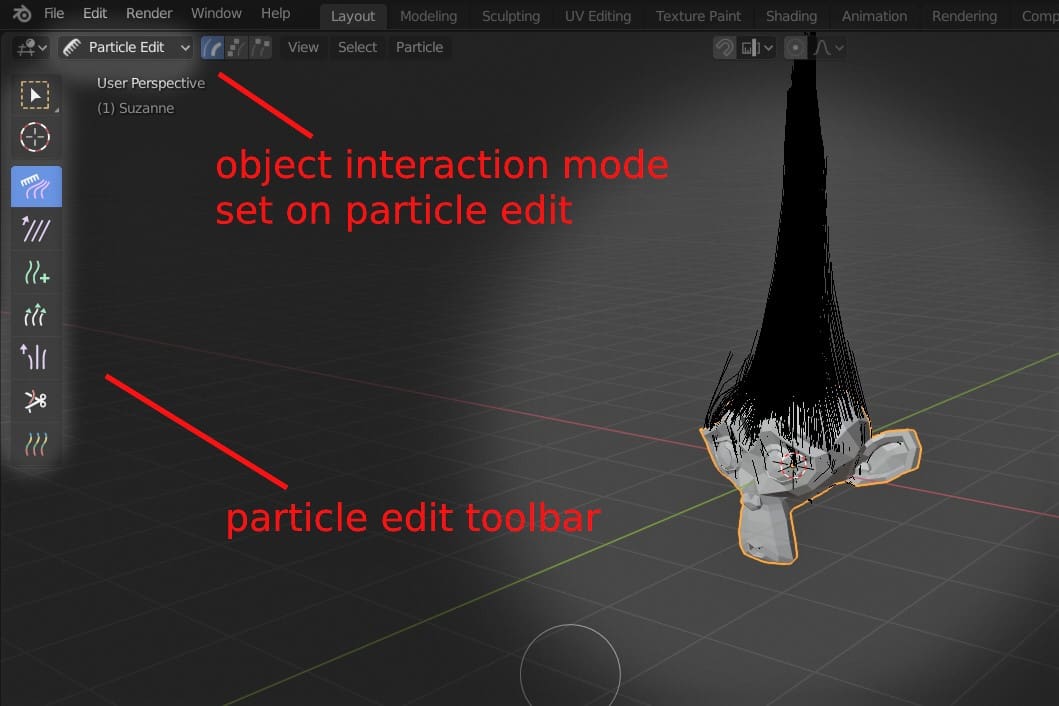Open the Particle Edit mode dropdown

pos(126,47)
